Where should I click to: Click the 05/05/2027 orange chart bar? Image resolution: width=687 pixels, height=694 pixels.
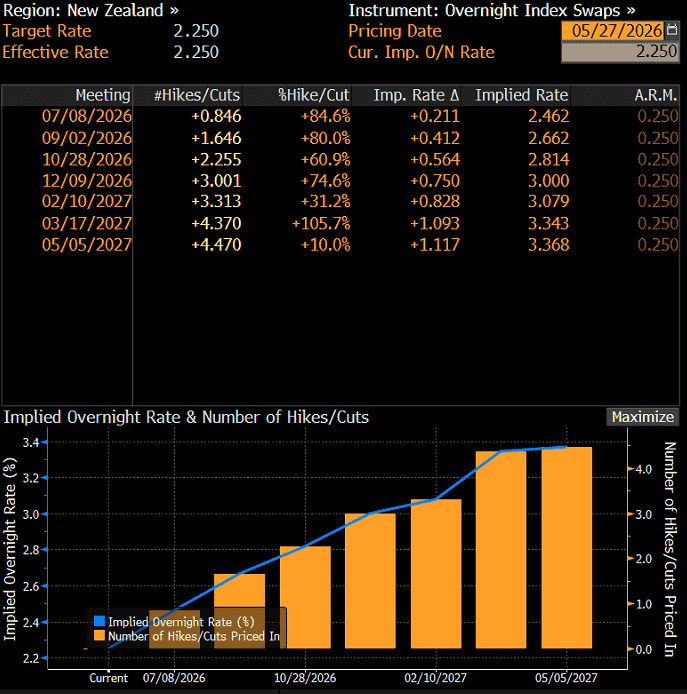pyautogui.click(x=567, y=547)
